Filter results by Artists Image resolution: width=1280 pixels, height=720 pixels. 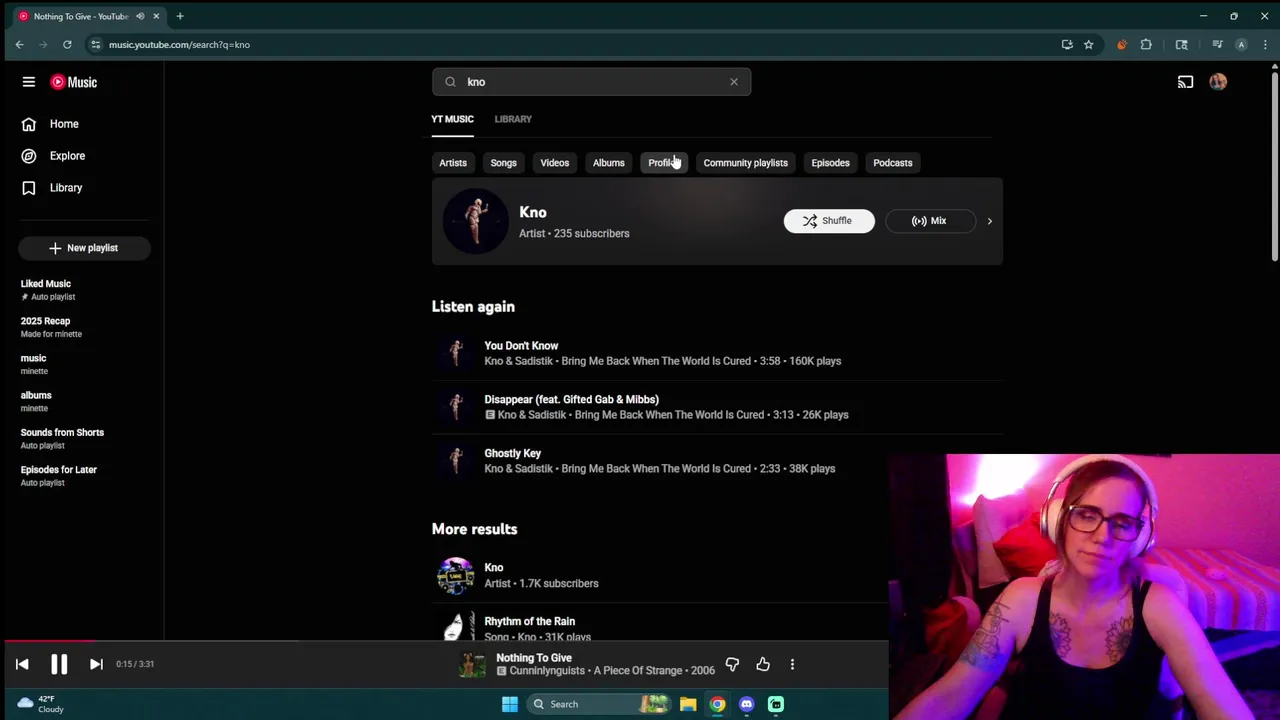click(453, 163)
